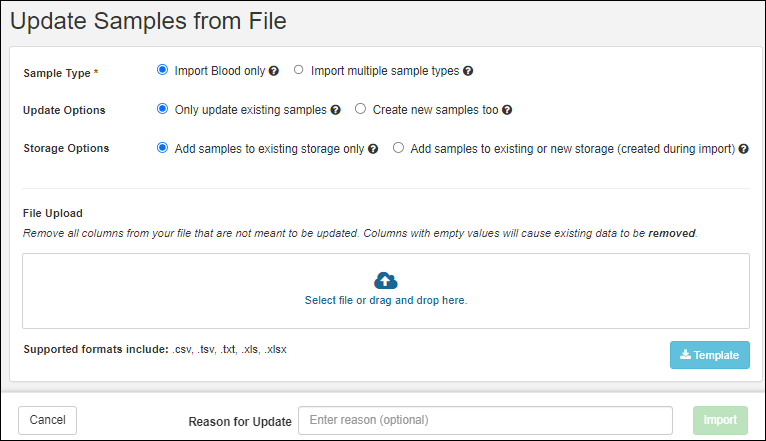
Task: Click help icon next to Import Blood only
Action: coord(274,72)
